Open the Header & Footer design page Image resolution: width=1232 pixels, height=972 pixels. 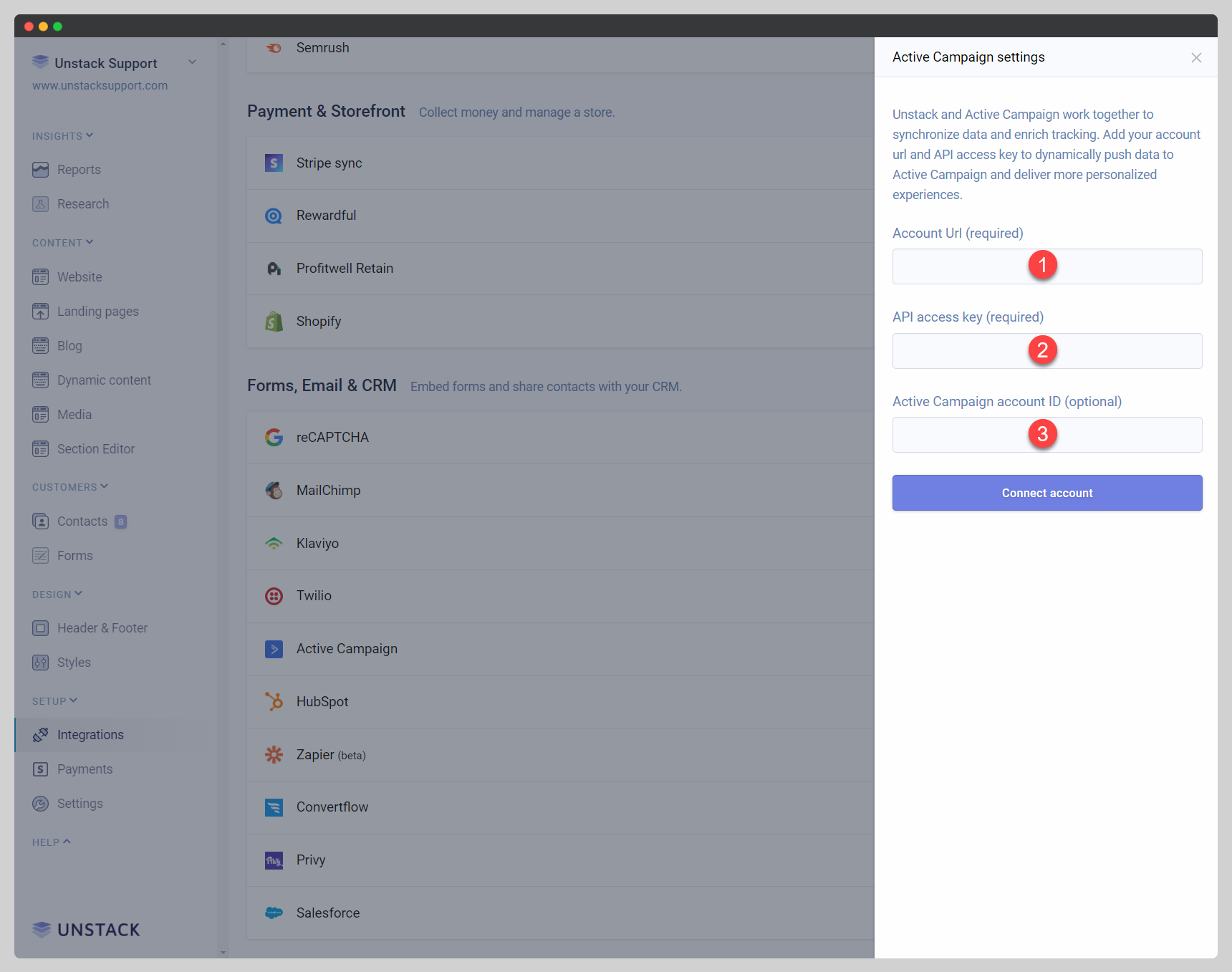102,628
